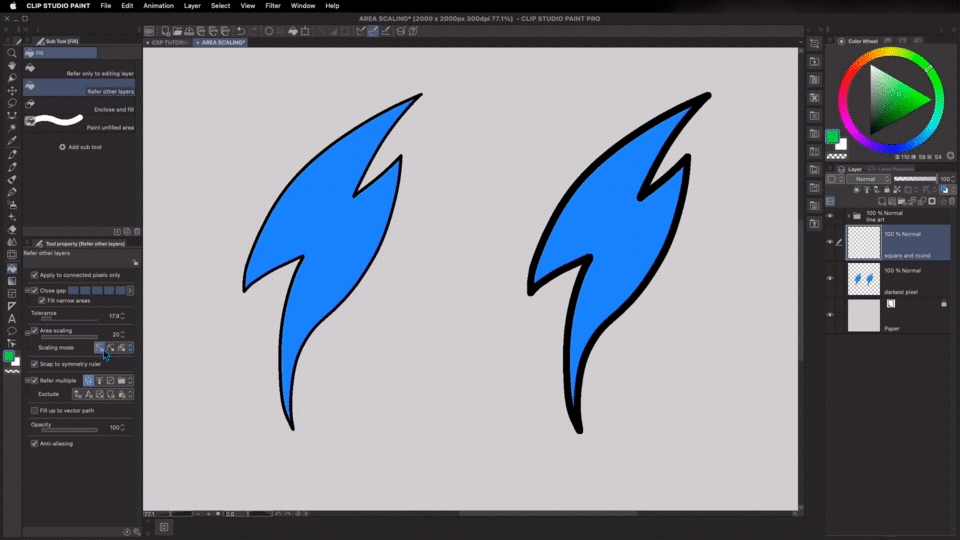
Task: Toggle Snap to symmetry ruler
Action: pos(34,364)
